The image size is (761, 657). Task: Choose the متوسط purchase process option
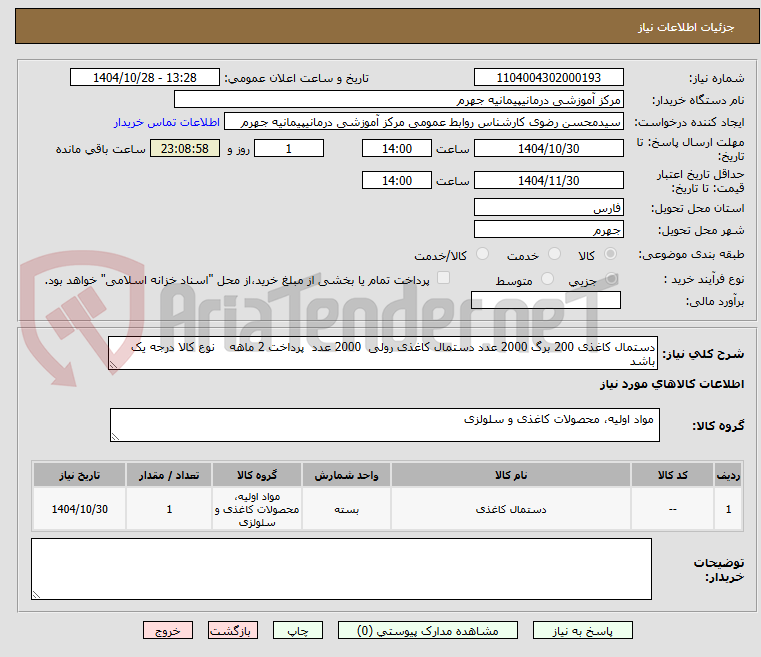(x=547, y=279)
